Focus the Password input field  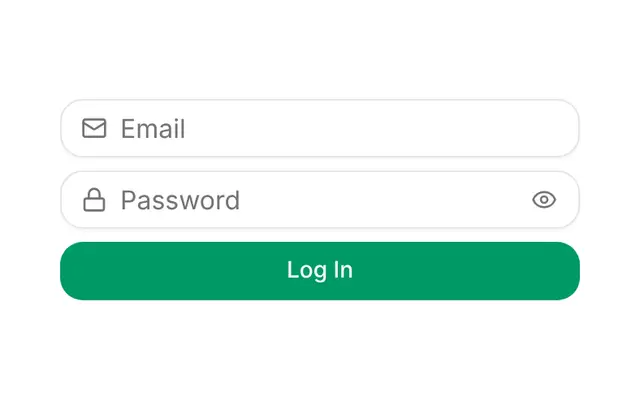320,200
